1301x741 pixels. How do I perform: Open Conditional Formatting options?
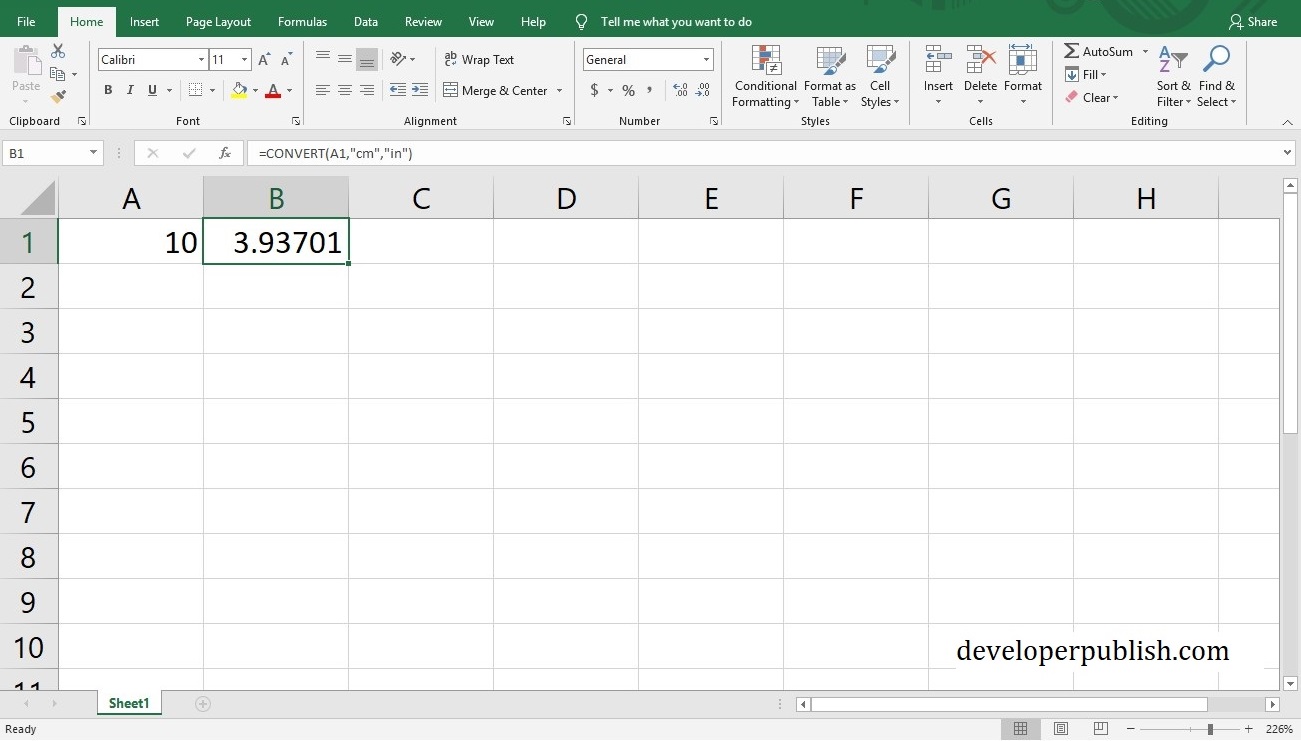[765, 77]
